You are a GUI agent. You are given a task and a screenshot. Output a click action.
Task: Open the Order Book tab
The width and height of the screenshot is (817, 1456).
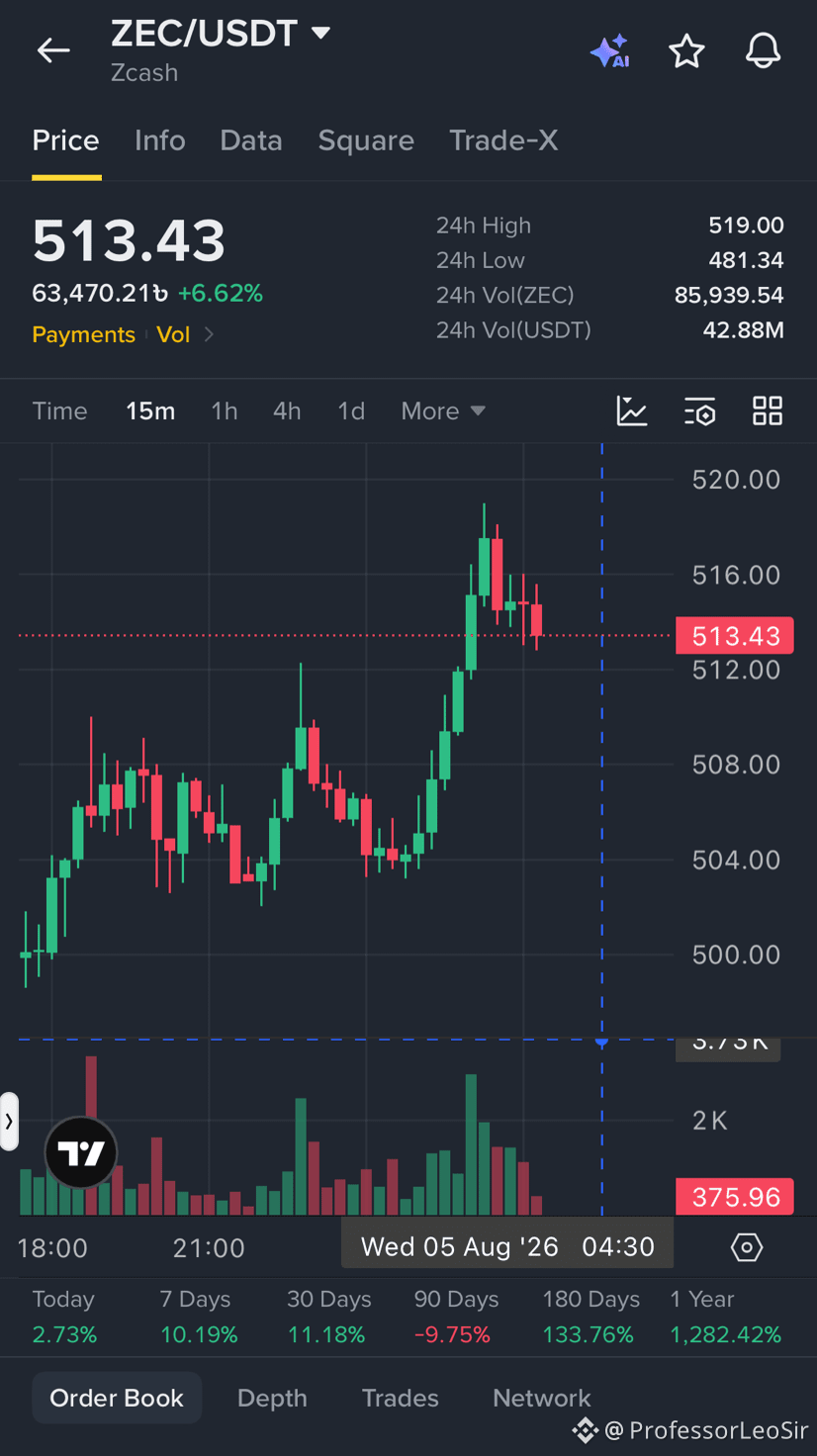tap(117, 1398)
